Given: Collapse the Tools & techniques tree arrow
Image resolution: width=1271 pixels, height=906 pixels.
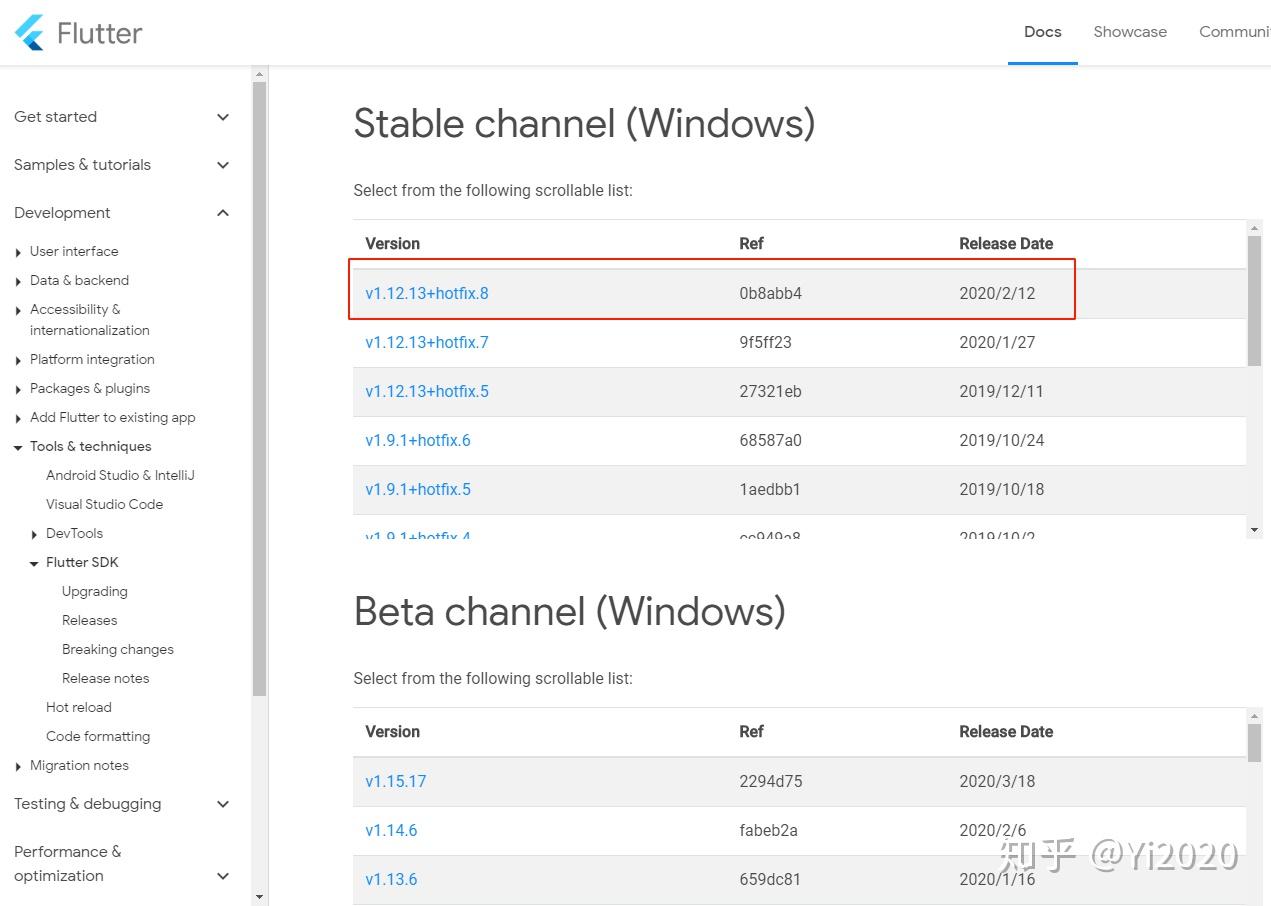Looking at the screenshot, I should click(18, 447).
